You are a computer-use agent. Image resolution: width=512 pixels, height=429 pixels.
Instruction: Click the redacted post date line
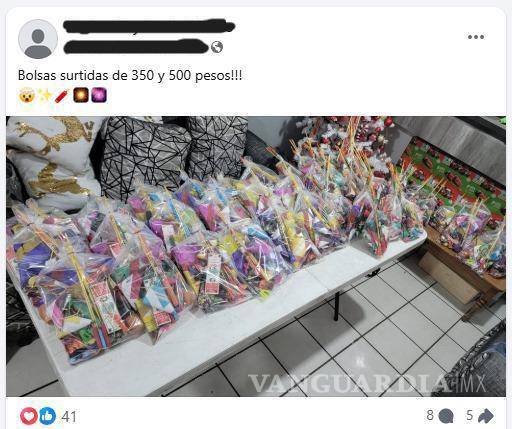tap(135, 47)
